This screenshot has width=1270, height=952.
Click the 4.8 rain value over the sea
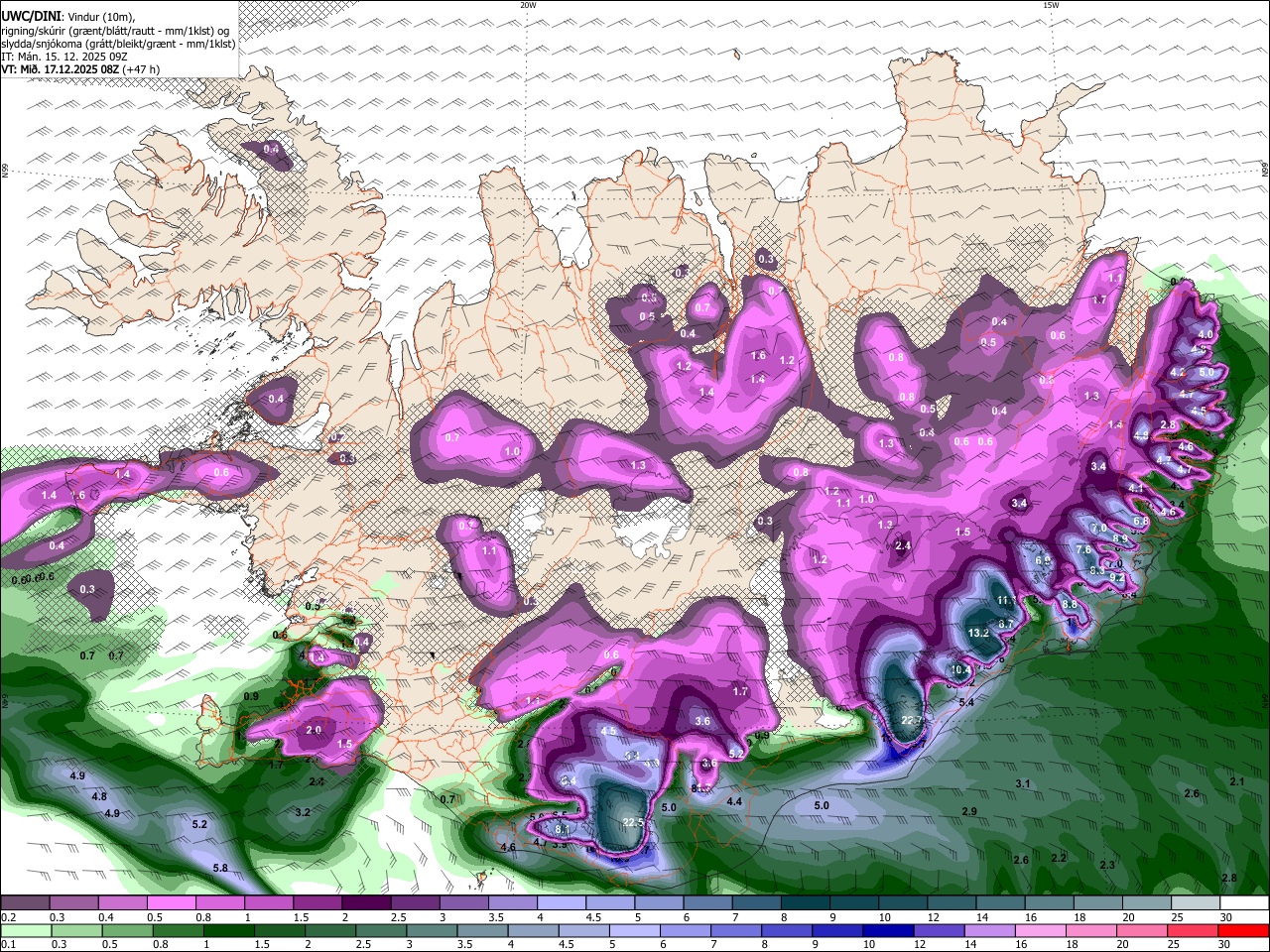[x=99, y=796]
